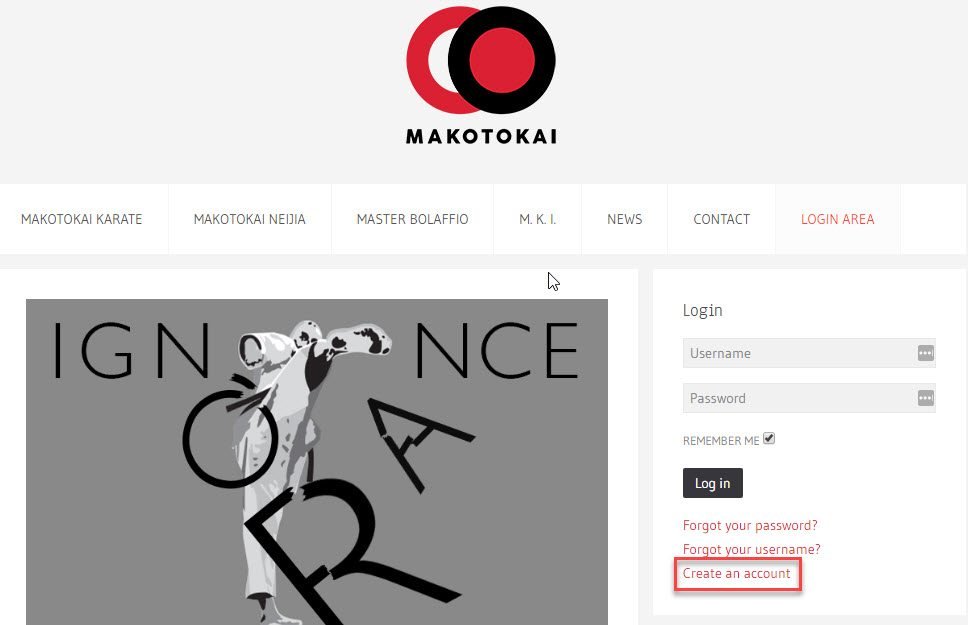Select the Master Bolaffio menu item
Screen dimensions: 968x625
coord(412,219)
